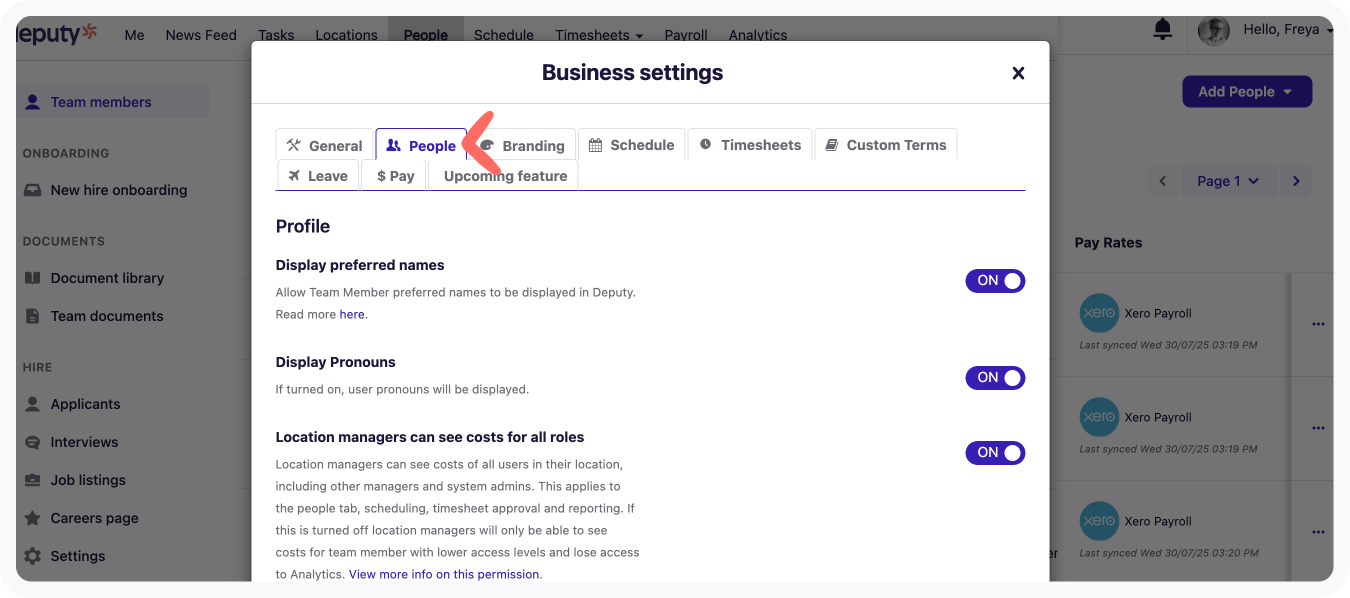Follow the 'here' read more link
Screen dimensions: 1350x598
(351, 314)
